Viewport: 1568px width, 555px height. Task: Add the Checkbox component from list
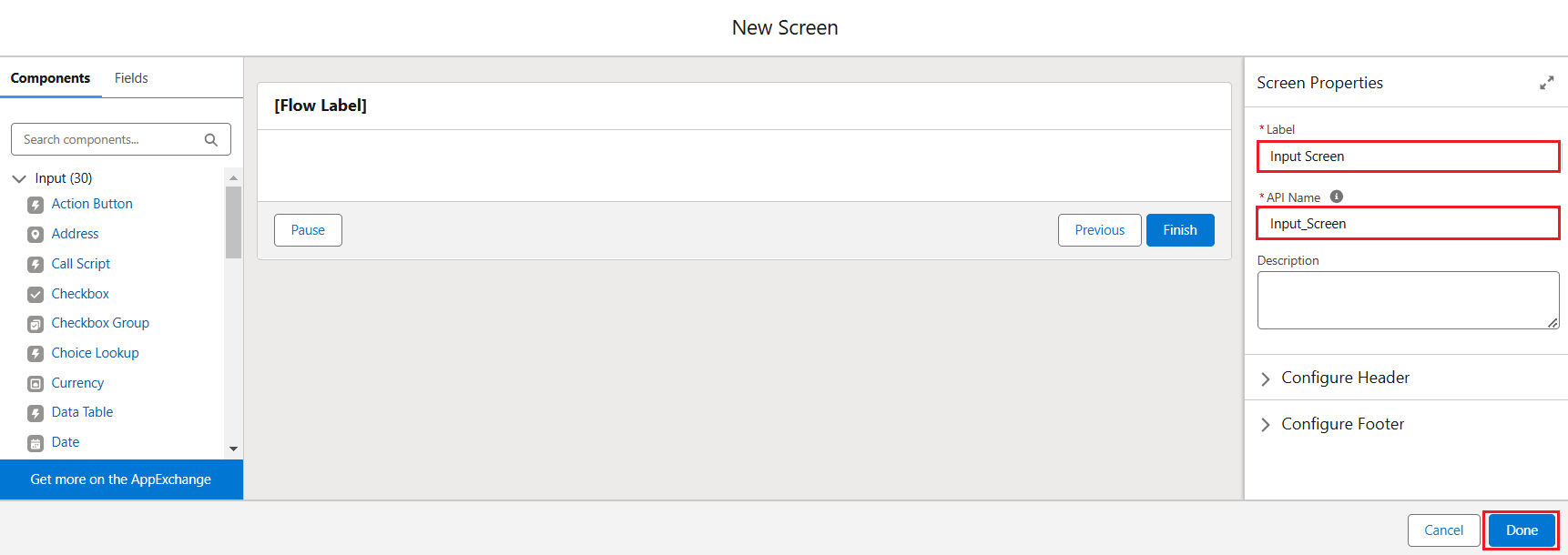pos(80,294)
